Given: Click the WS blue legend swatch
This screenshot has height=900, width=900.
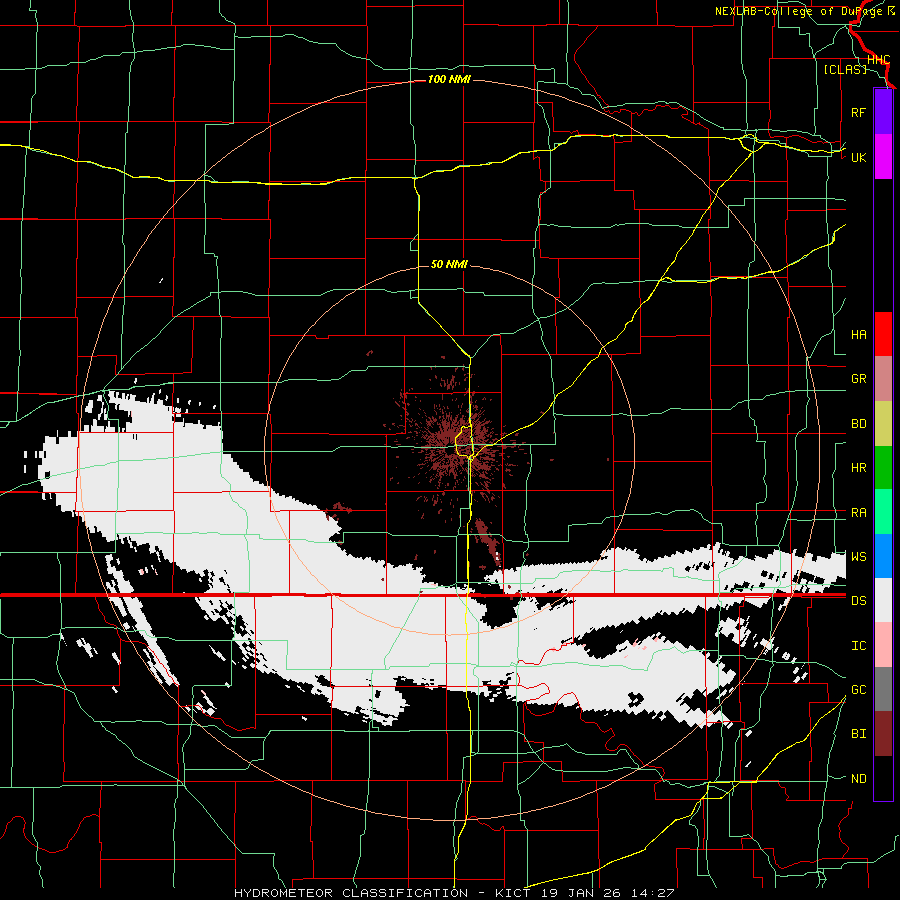Looking at the screenshot, I should [883, 556].
